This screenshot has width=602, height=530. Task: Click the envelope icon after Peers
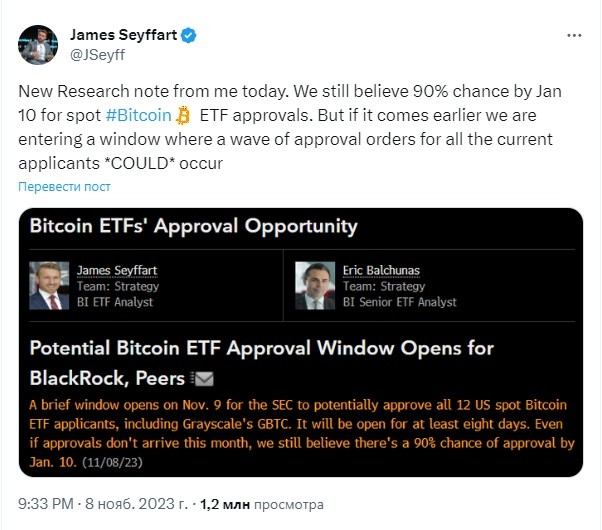[x=202, y=379]
